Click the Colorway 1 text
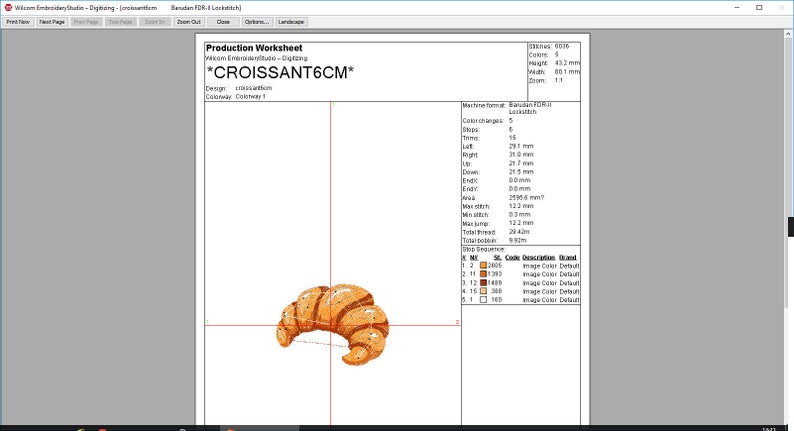The image size is (794, 431). click(x=251, y=96)
